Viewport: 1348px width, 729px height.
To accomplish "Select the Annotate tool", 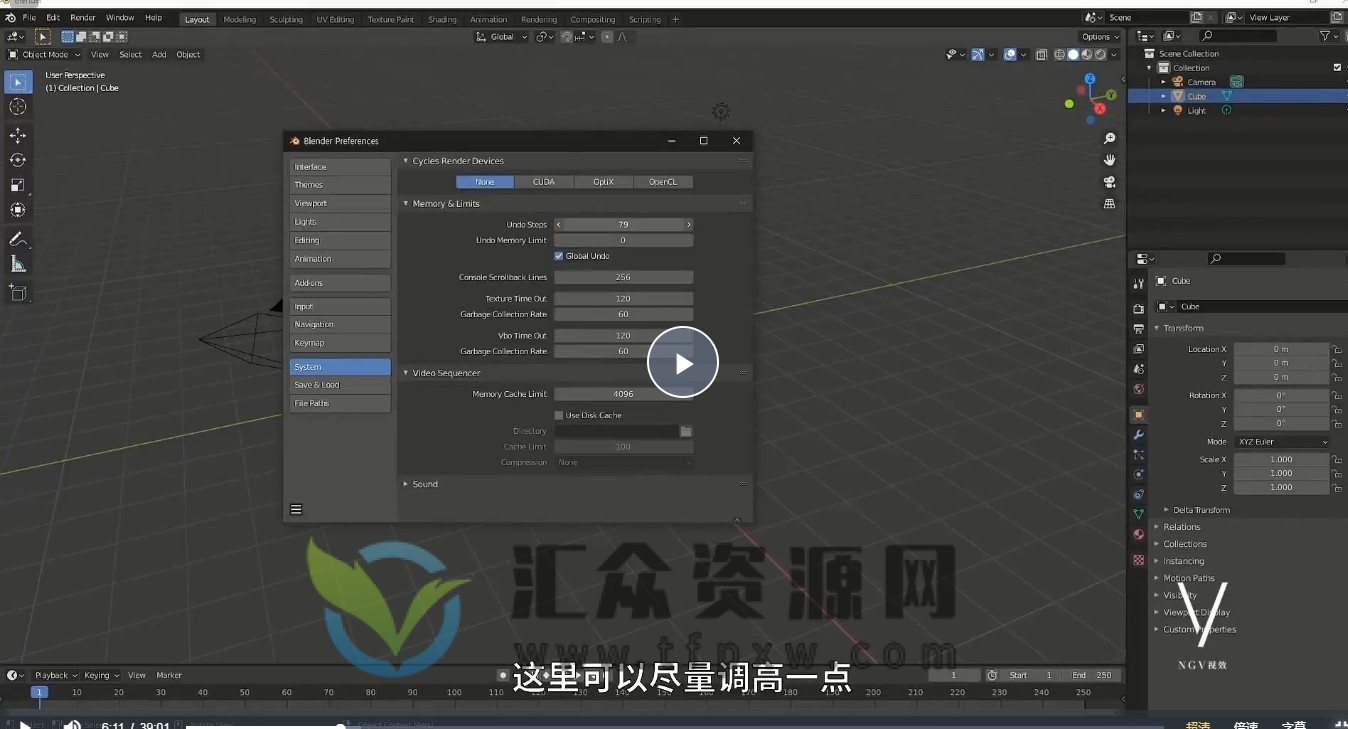I will pyautogui.click(x=17, y=239).
